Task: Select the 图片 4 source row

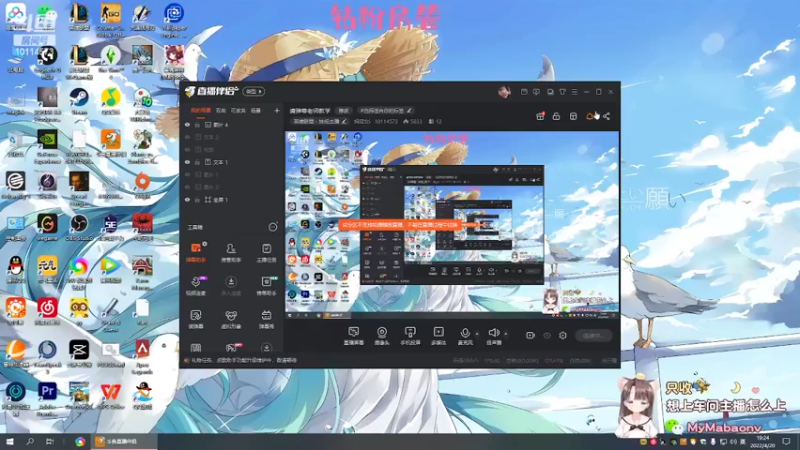Action: [x=232, y=124]
